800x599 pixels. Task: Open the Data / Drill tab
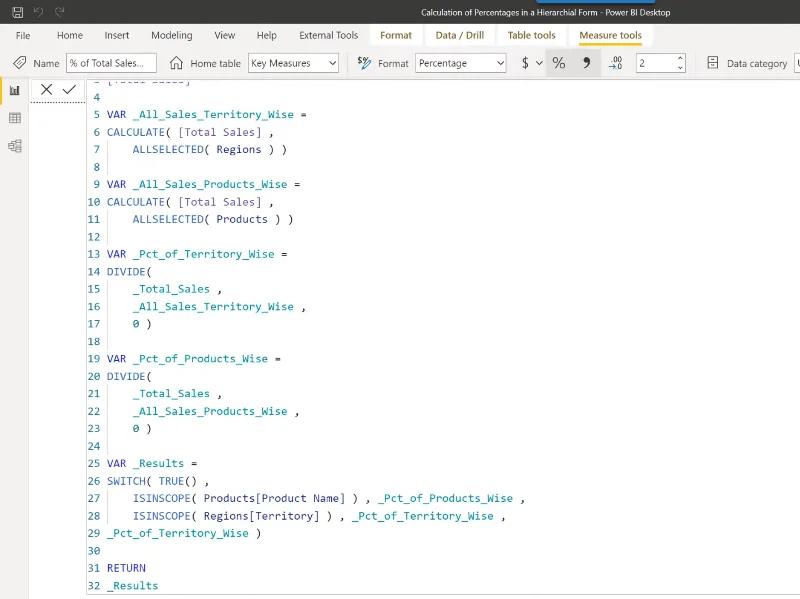click(x=460, y=35)
